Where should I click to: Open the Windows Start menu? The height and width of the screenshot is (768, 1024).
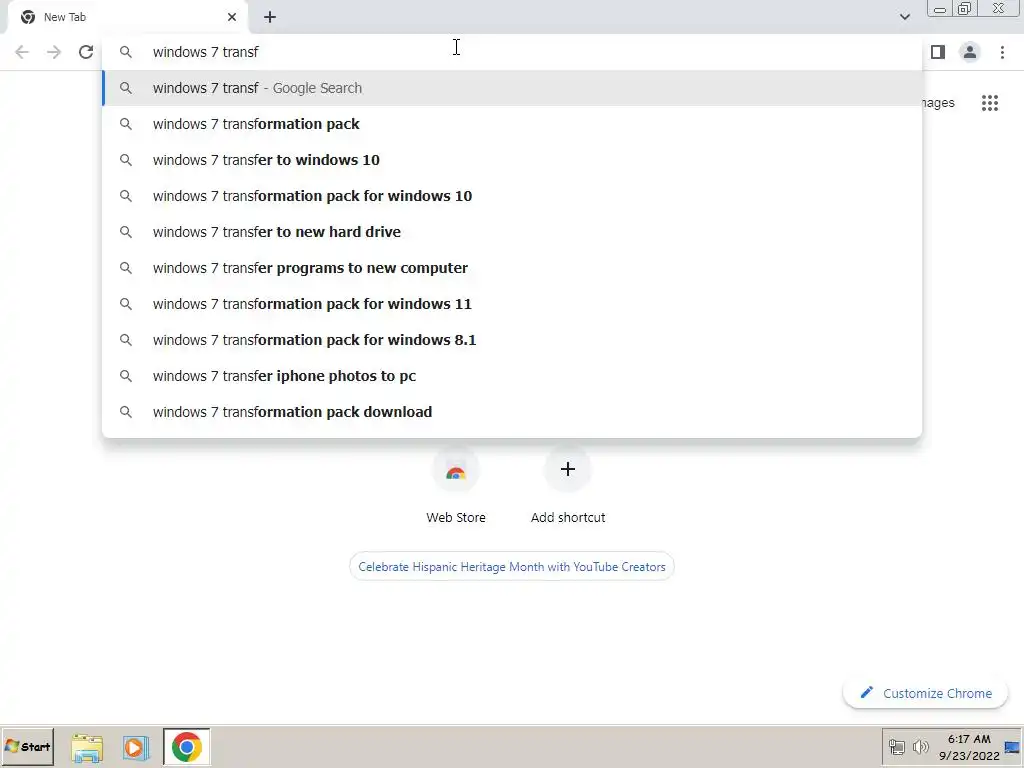point(27,747)
